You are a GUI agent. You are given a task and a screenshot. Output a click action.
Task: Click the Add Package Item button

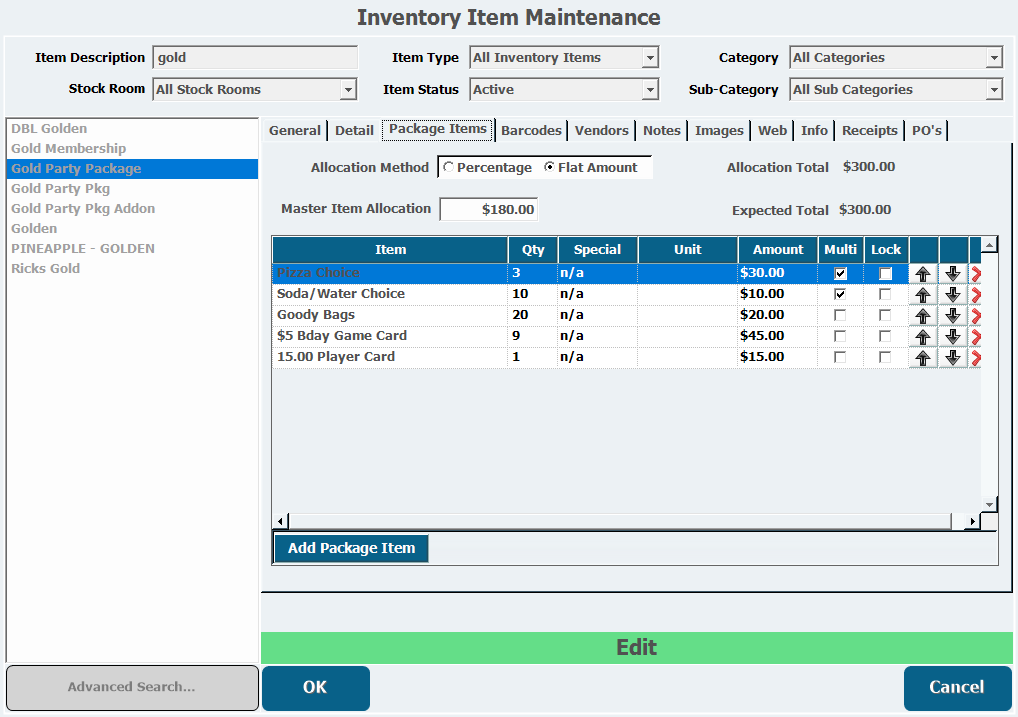[x=351, y=548]
